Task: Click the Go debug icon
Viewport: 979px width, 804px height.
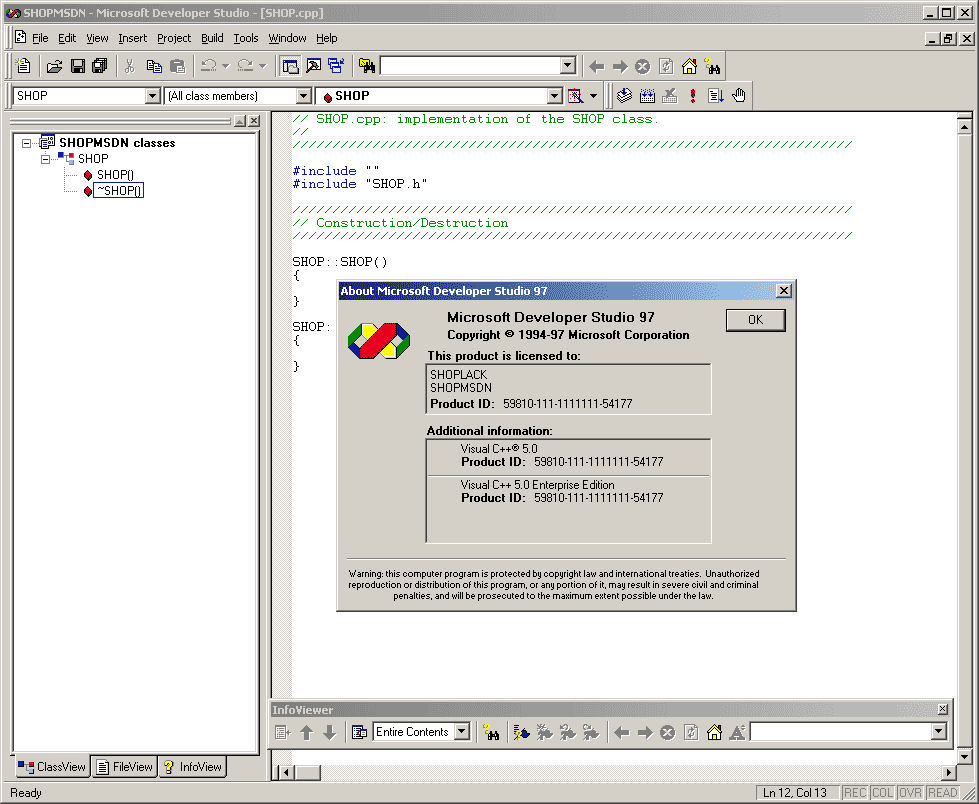Action: (x=716, y=96)
